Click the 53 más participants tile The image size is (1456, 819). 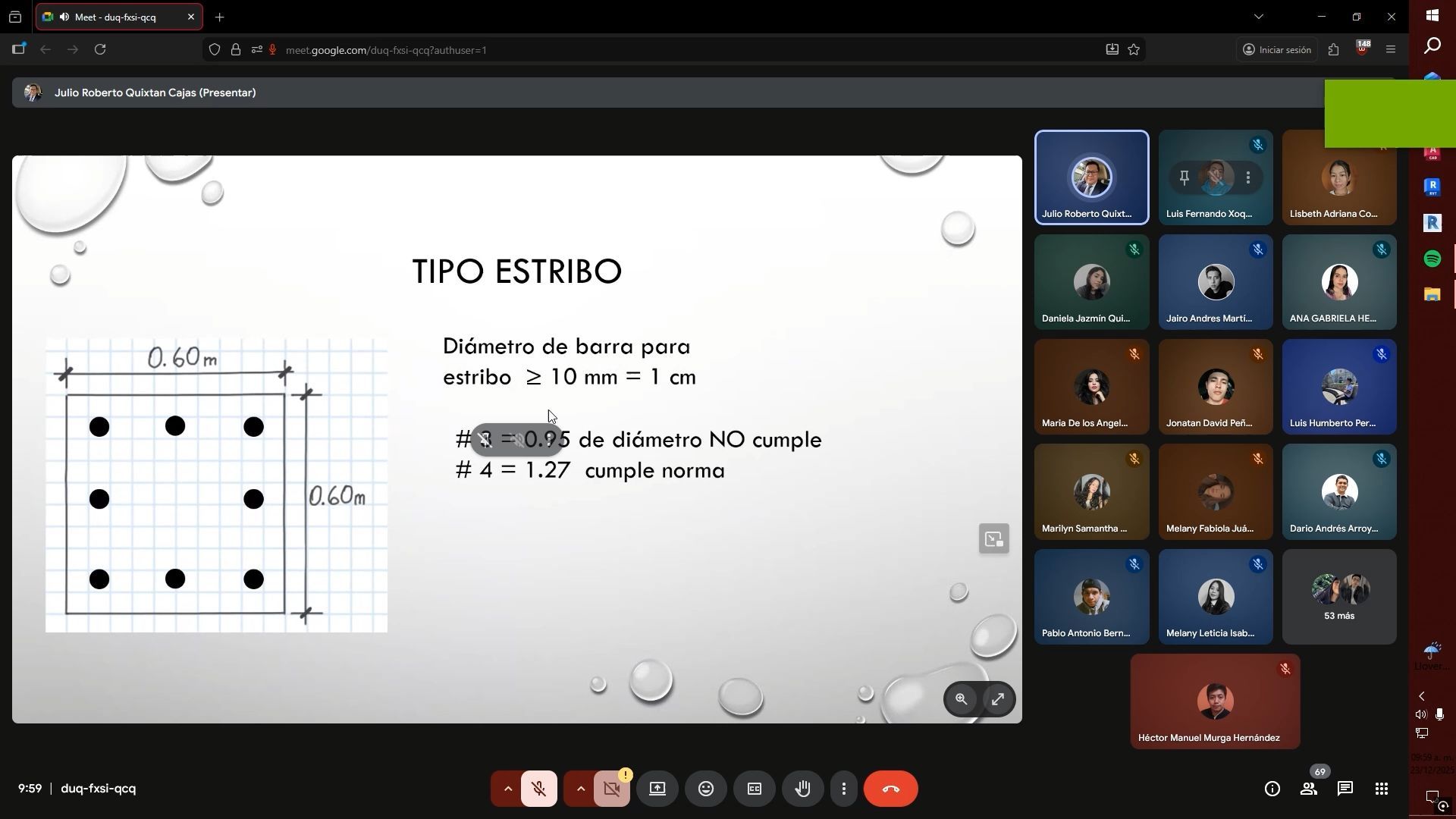1338,598
